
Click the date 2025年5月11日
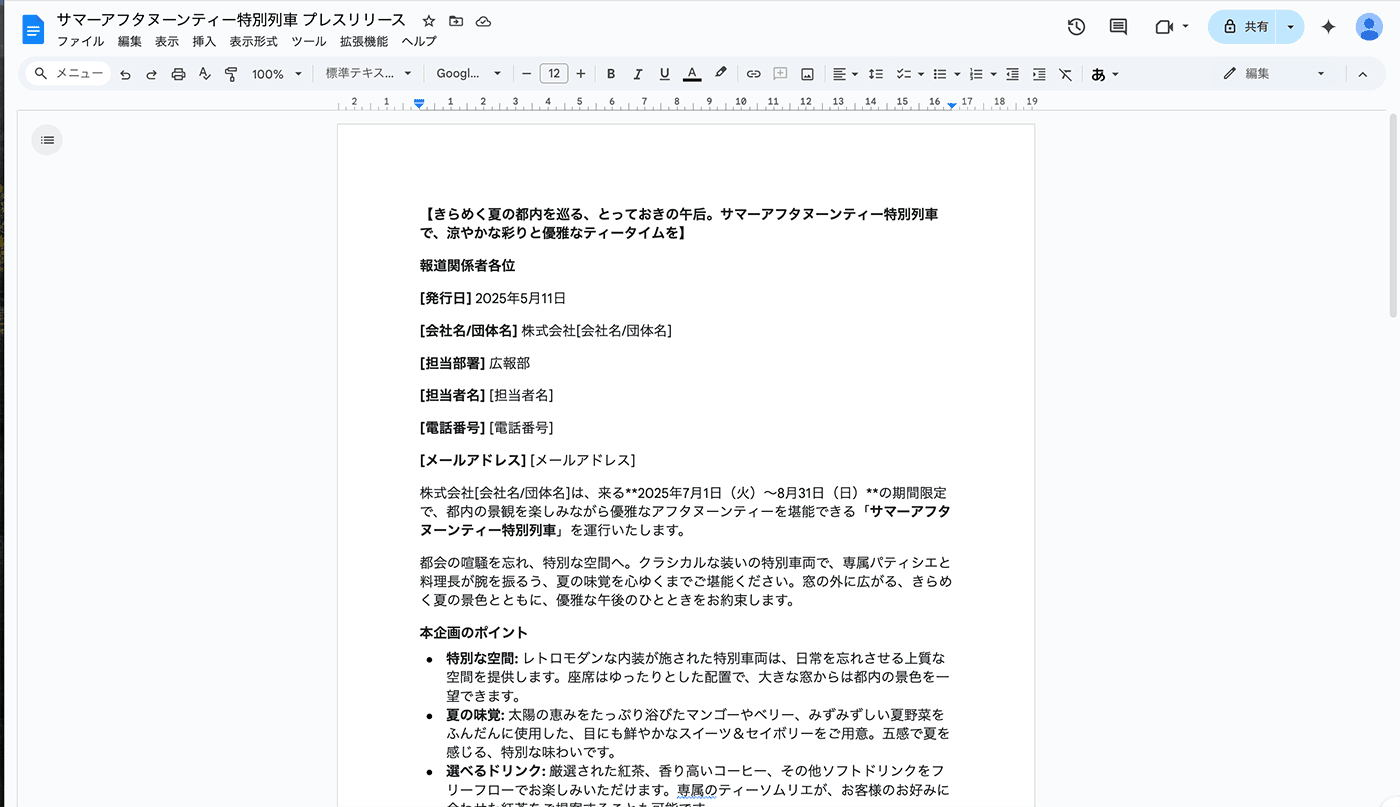[x=521, y=298]
